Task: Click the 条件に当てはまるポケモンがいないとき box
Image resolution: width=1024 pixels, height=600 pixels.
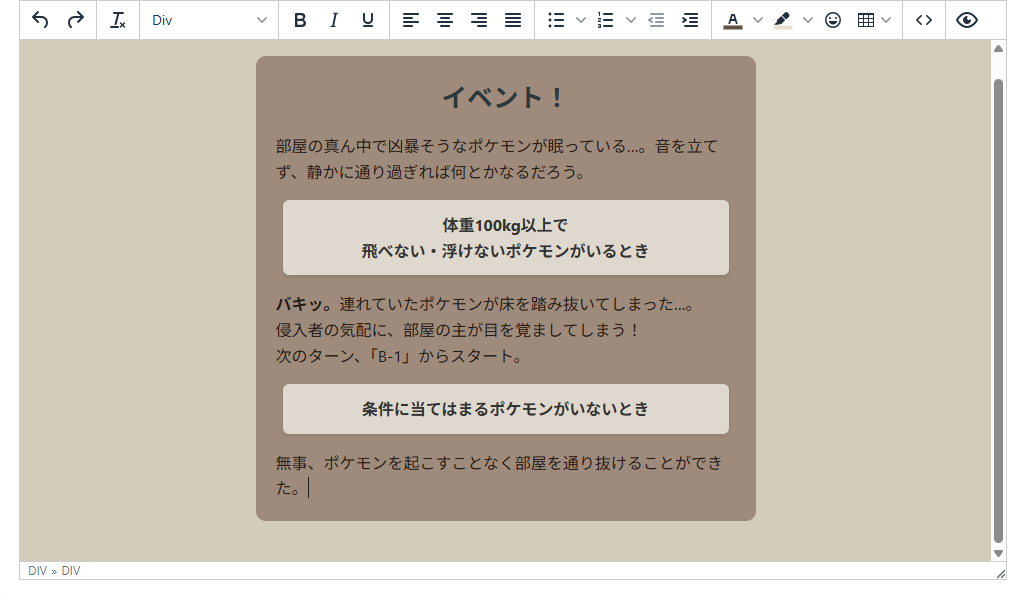Action: click(505, 409)
